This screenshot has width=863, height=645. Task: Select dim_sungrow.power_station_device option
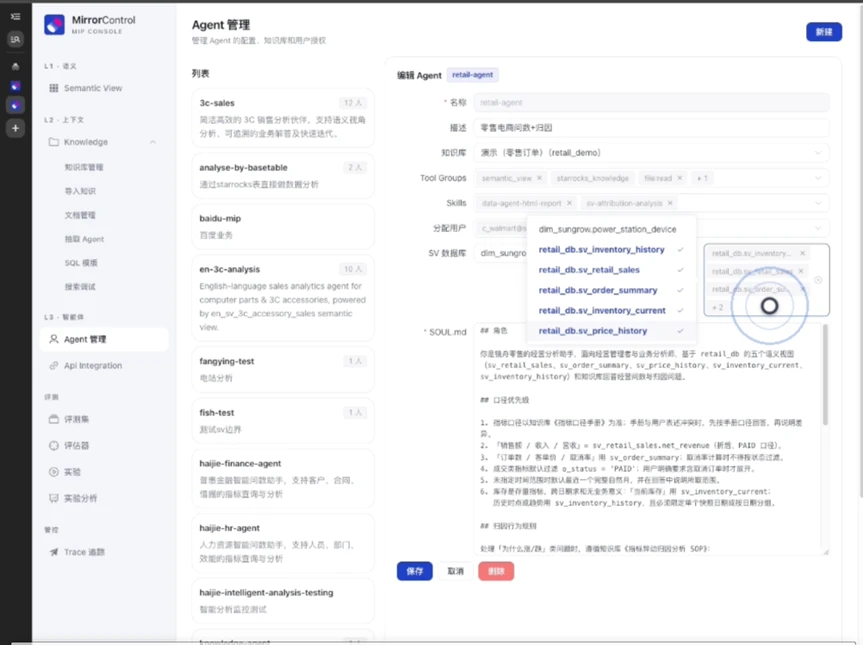click(x=611, y=229)
